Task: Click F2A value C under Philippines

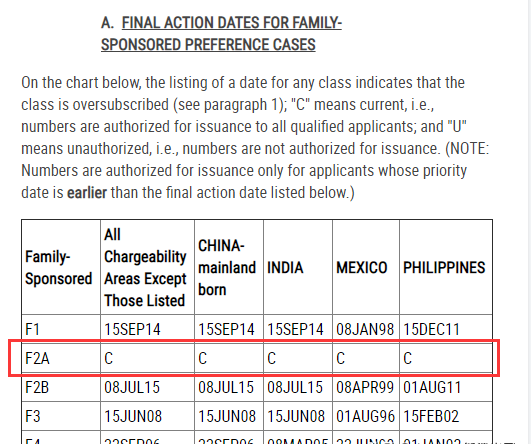Action: coord(407,358)
